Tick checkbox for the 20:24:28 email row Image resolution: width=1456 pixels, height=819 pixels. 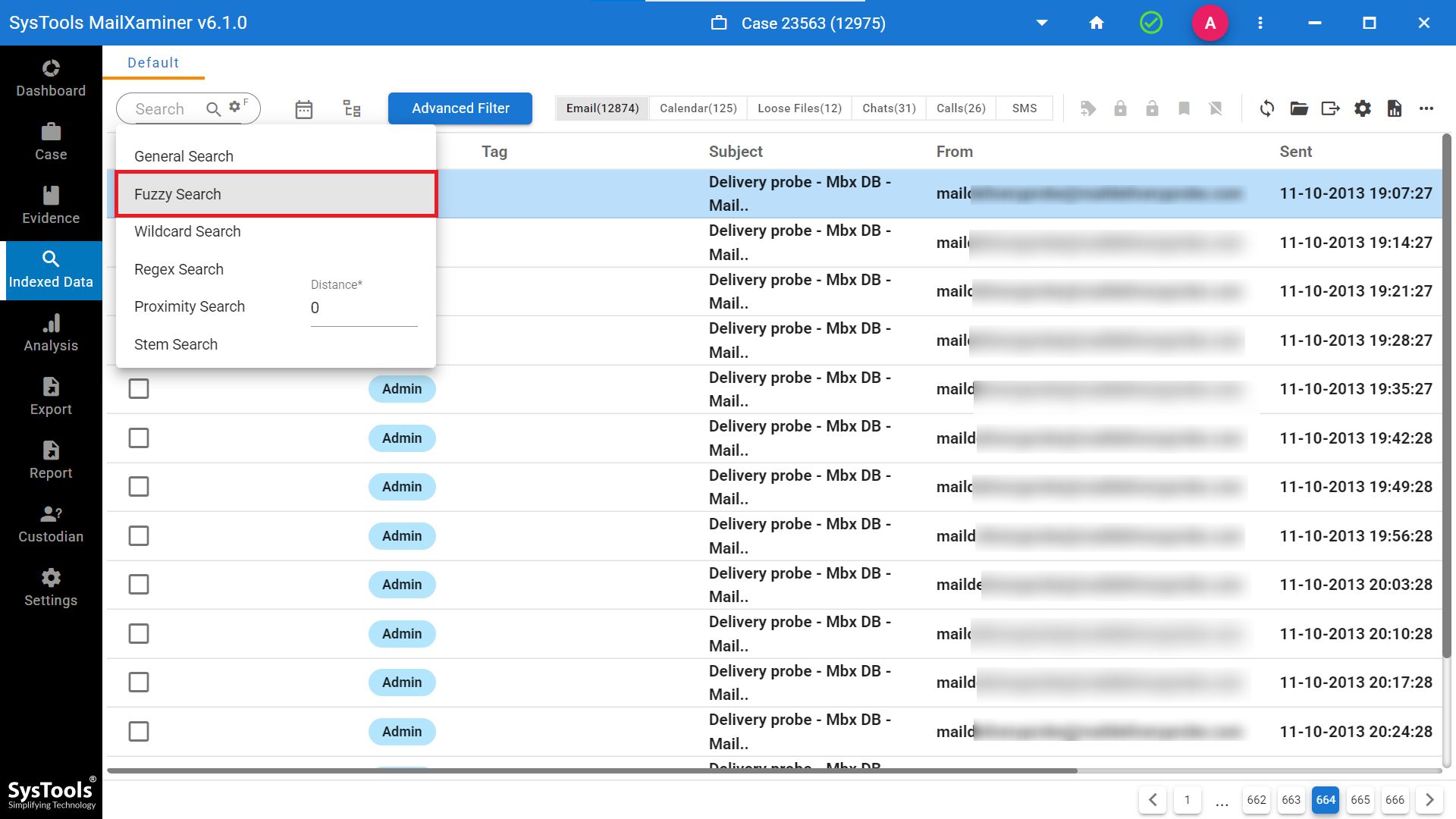point(139,732)
